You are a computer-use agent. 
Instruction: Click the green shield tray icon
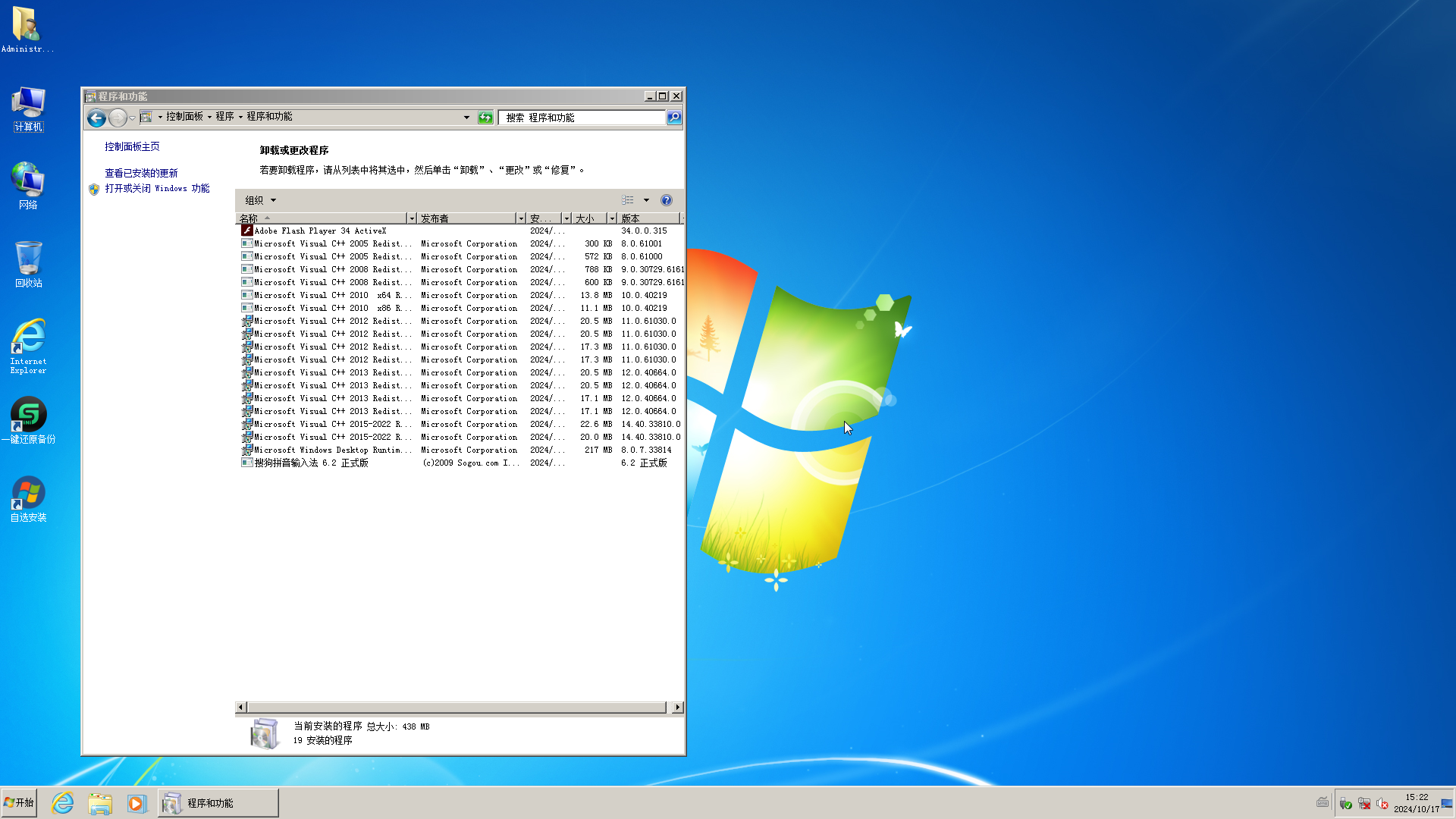pos(1346,804)
